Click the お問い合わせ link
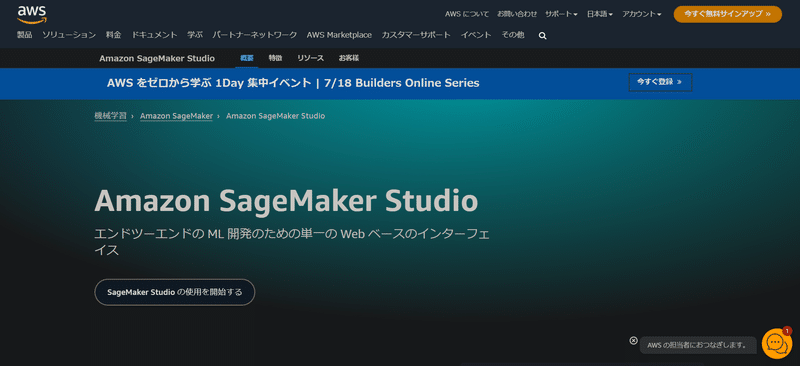The image size is (800, 366). (517, 14)
